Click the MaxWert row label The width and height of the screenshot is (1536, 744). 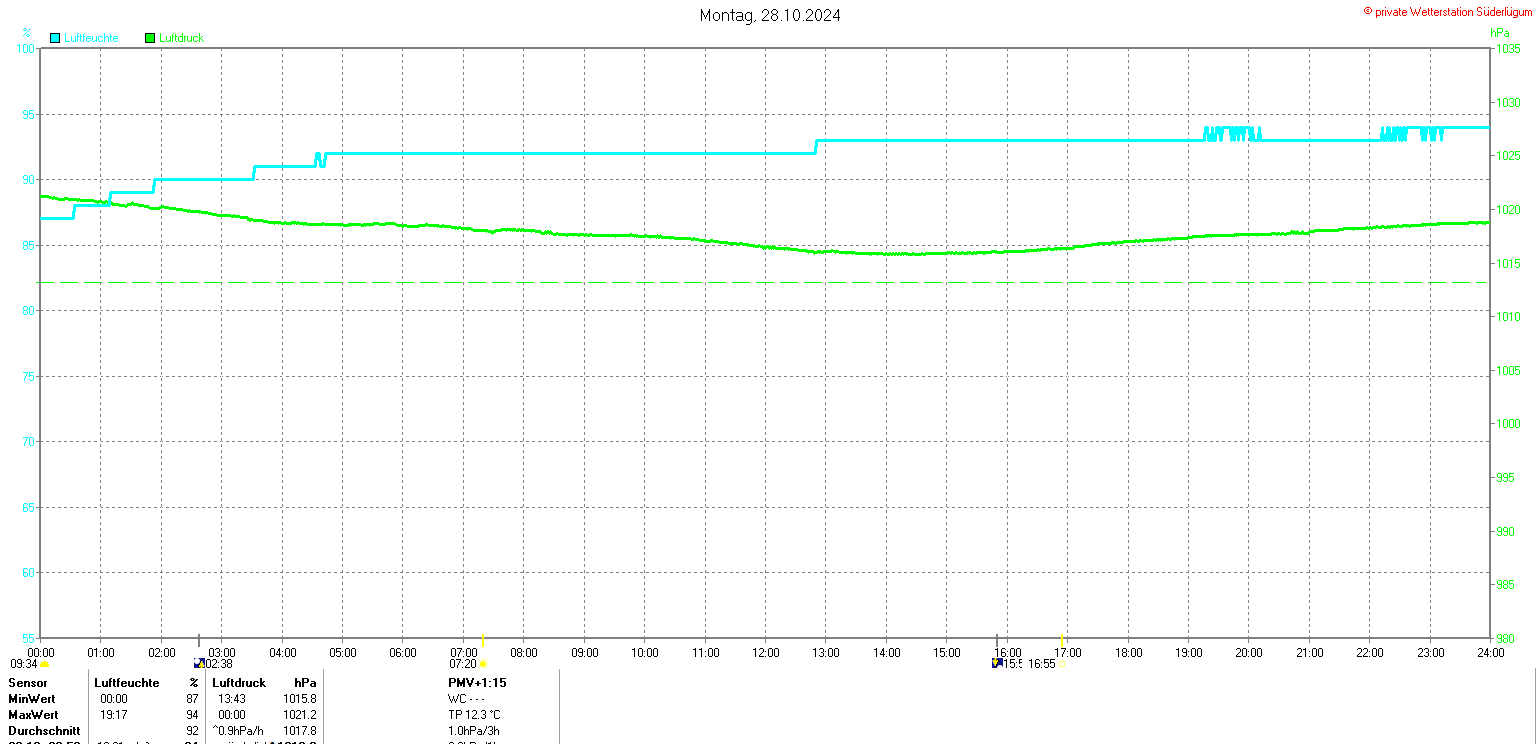click(33, 715)
